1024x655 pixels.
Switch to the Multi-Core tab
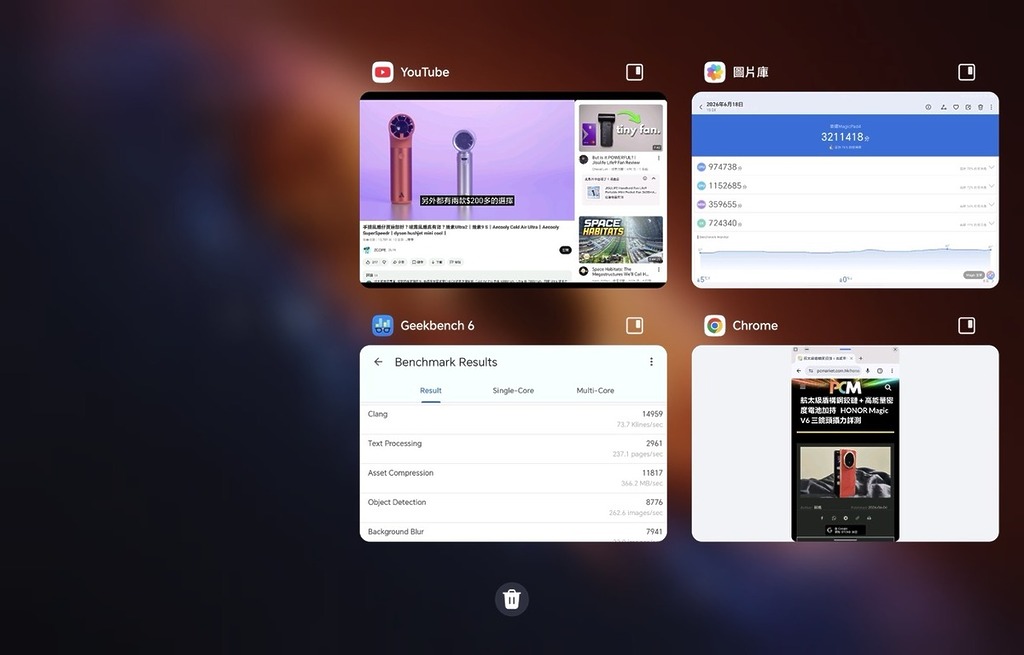(x=595, y=391)
